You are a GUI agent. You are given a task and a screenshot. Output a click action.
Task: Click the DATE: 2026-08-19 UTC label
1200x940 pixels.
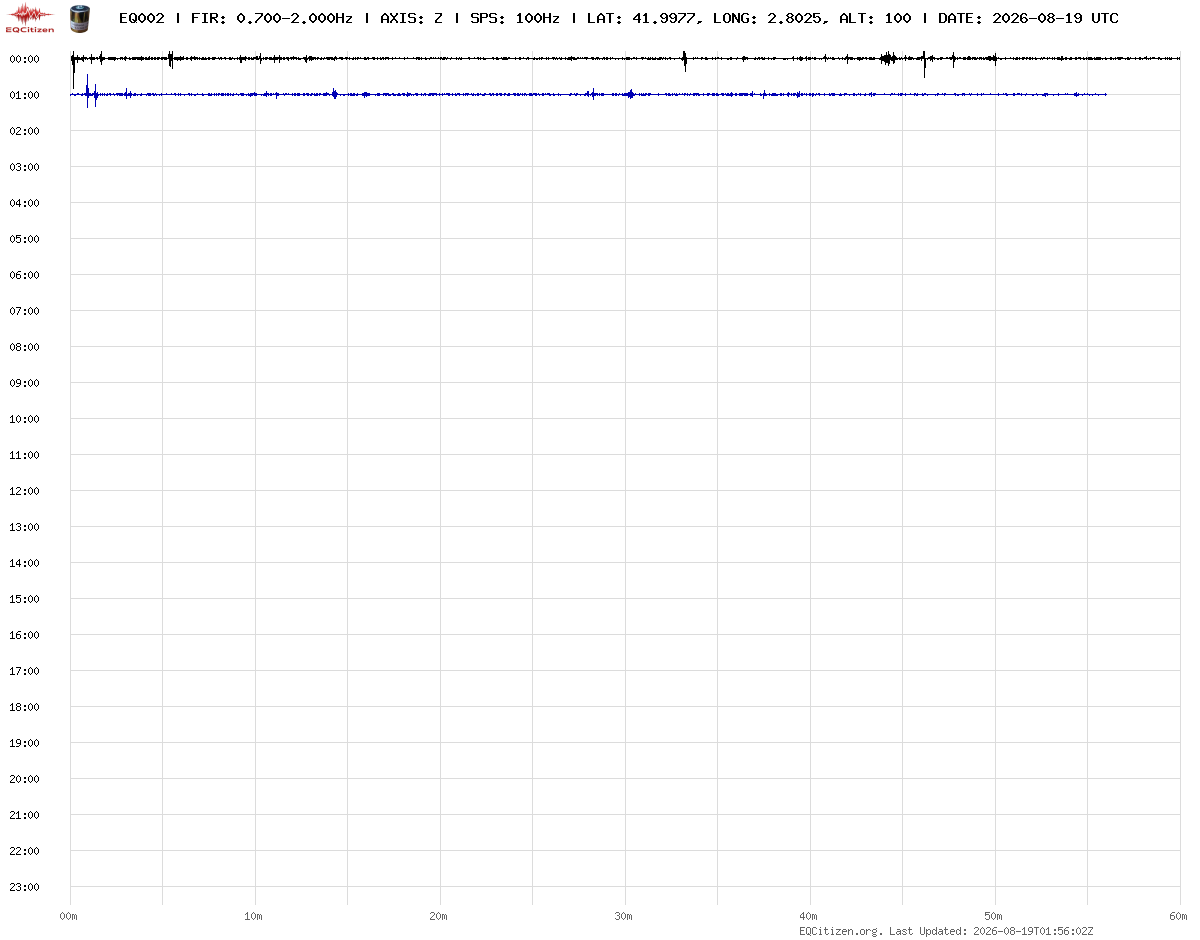1028,18
